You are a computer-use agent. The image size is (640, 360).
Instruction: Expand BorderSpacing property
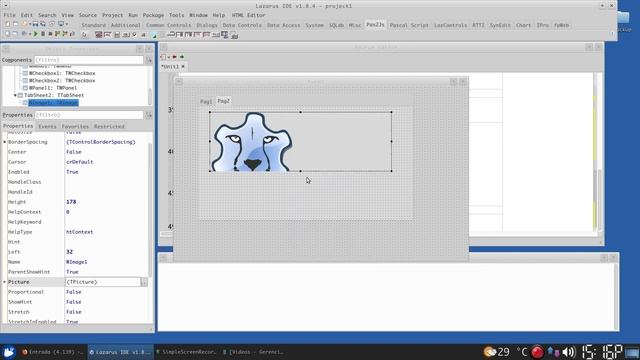click(x=4, y=142)
